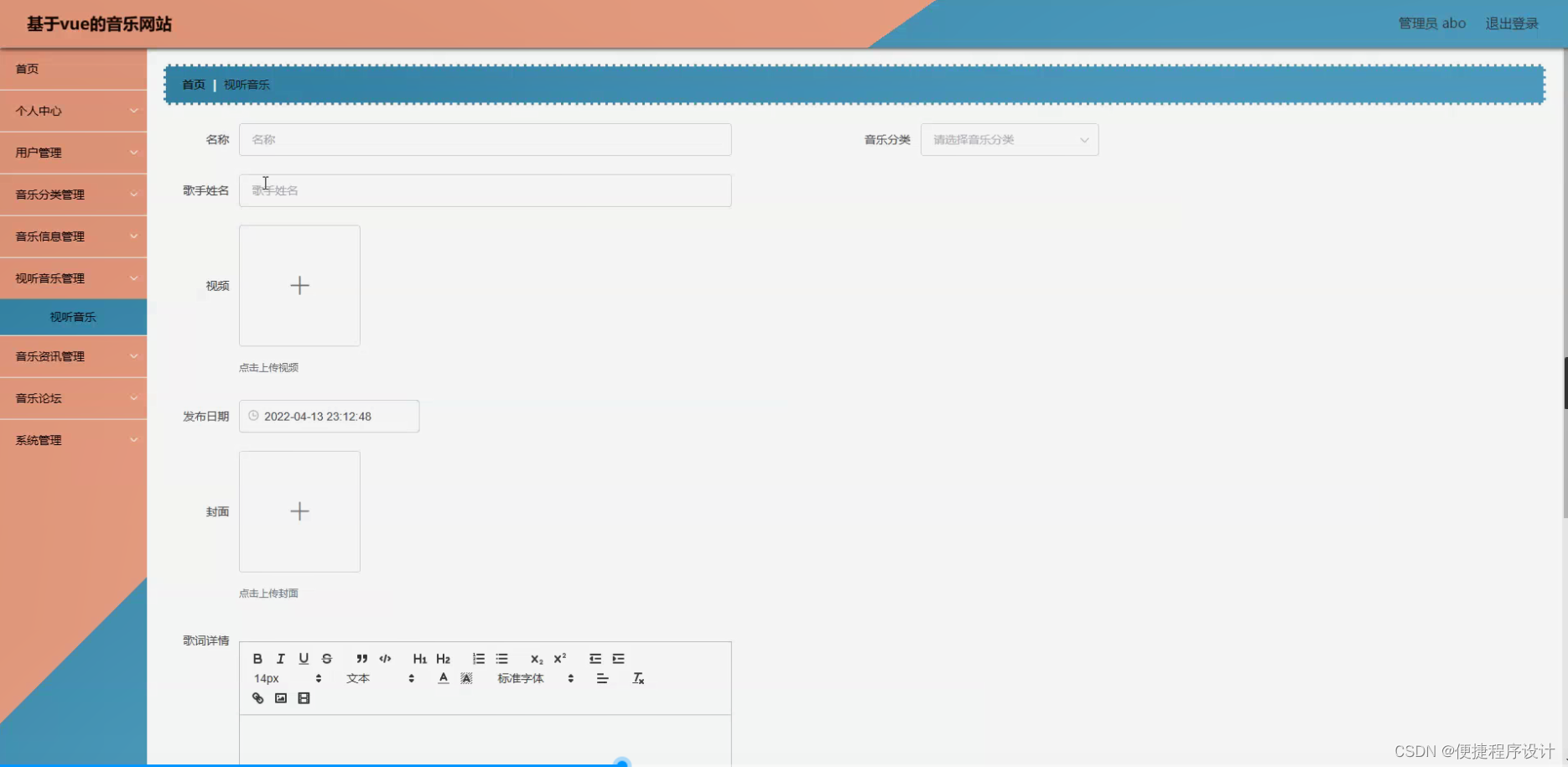
Task: Click the 管理员 abo account label
Action: [1431, 23]
